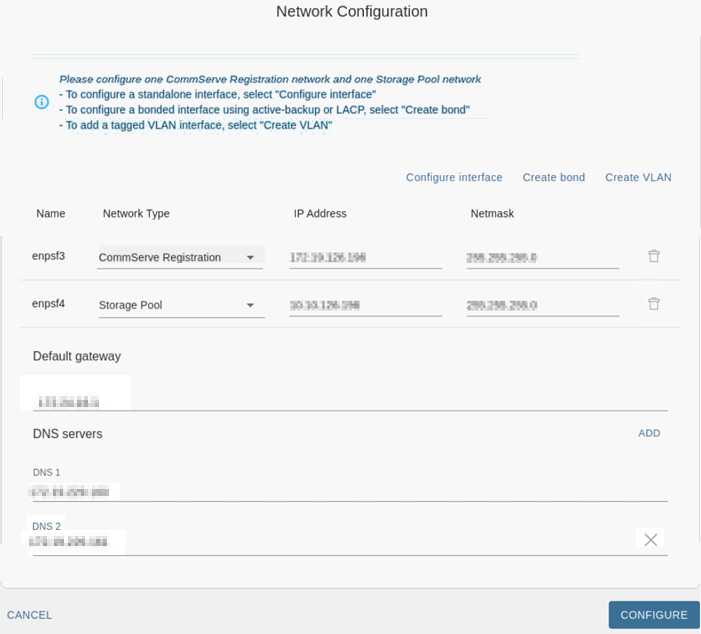This screenshot has height=634, width=701.
Task: Remove the DNS 2 server entry
Action: (x=650, y=540)
